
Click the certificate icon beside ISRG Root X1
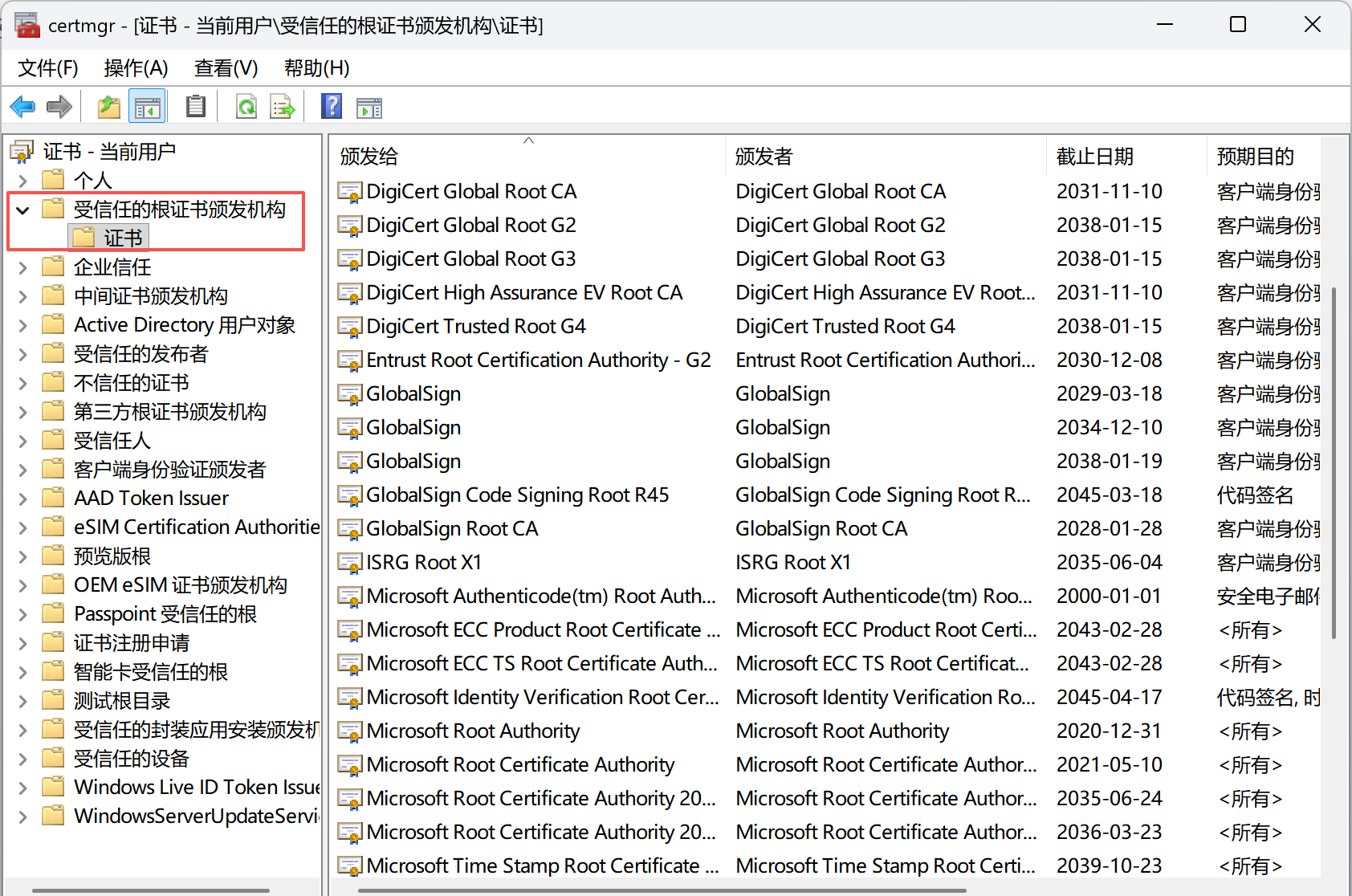(x=349, y=563)
